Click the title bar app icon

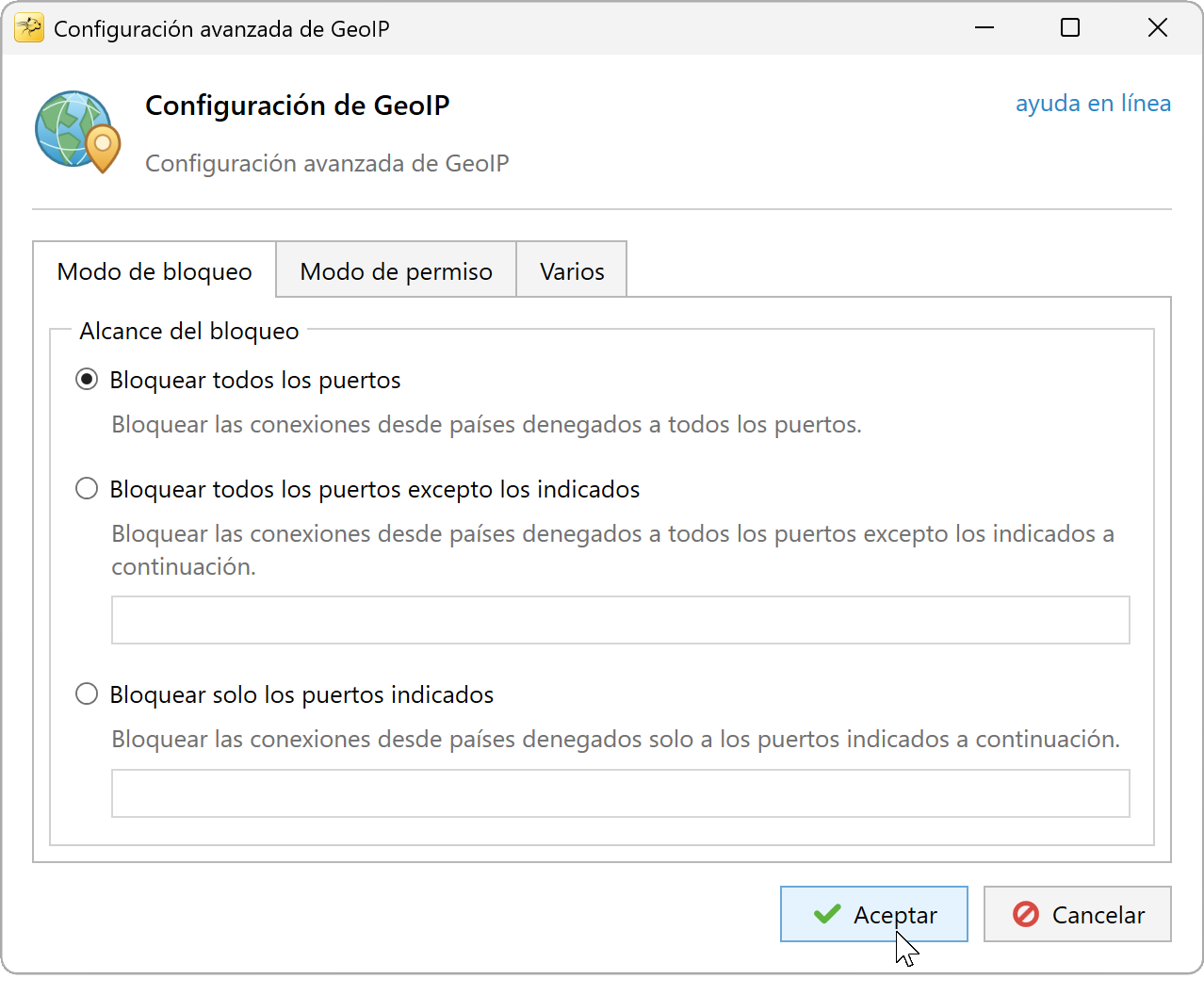point(29,28)
